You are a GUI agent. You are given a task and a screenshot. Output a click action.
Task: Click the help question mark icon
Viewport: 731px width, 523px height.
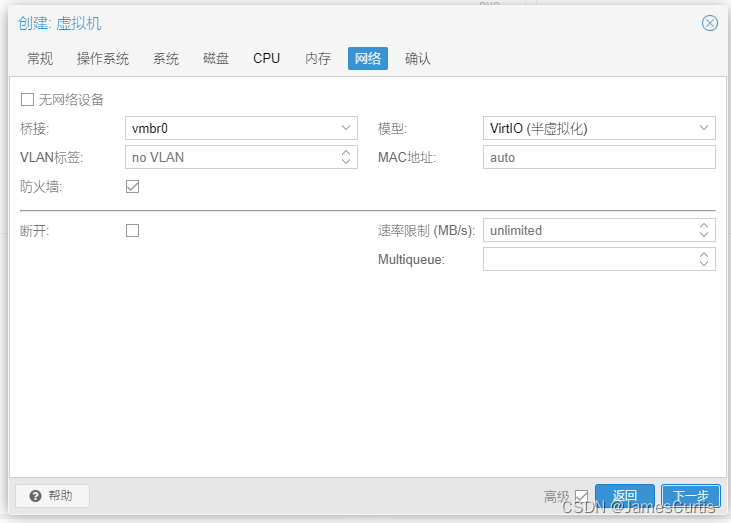(x=35, y=496)
